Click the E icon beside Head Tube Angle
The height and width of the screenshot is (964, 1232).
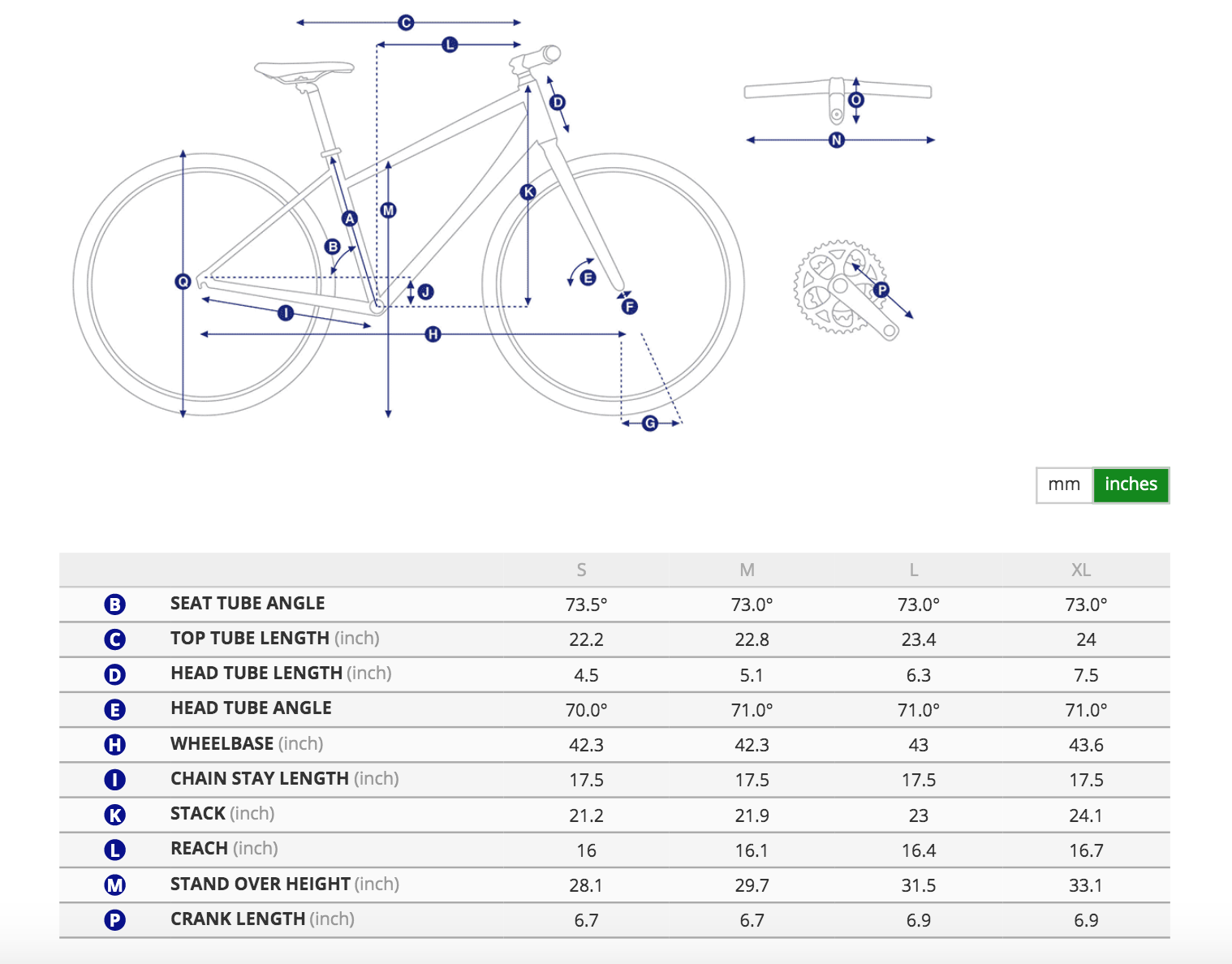pyautogui.click(x=115, y=709)
